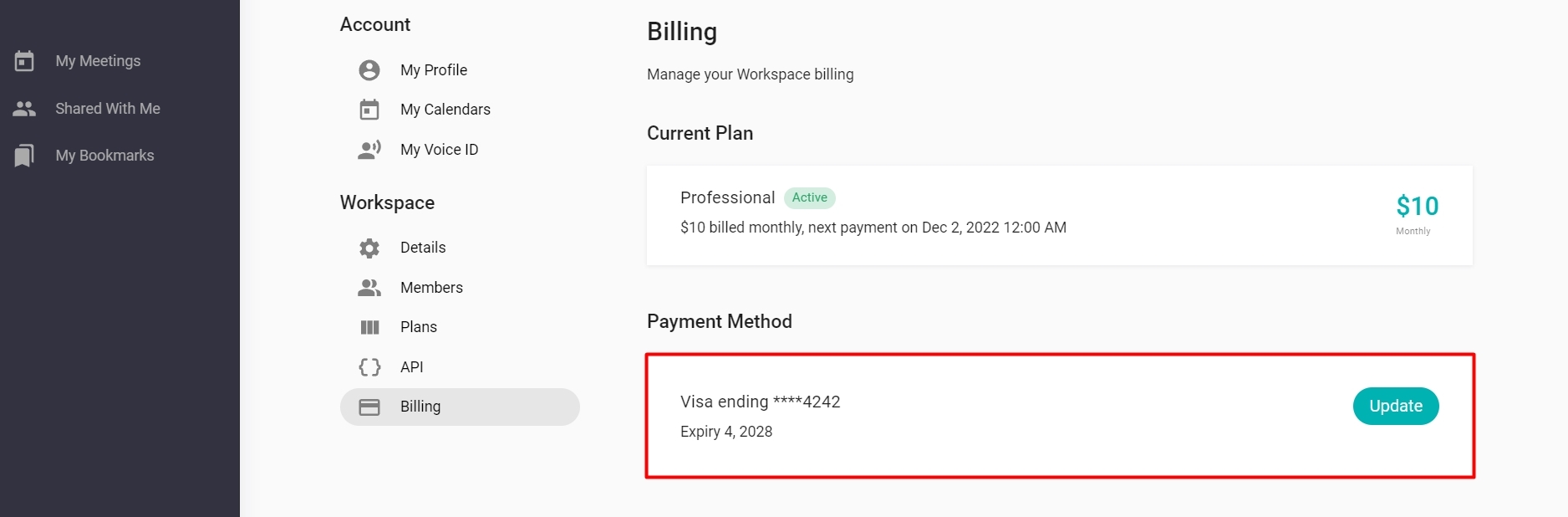
Task: Select Members under Workspace
Action: tap(431, 288)
